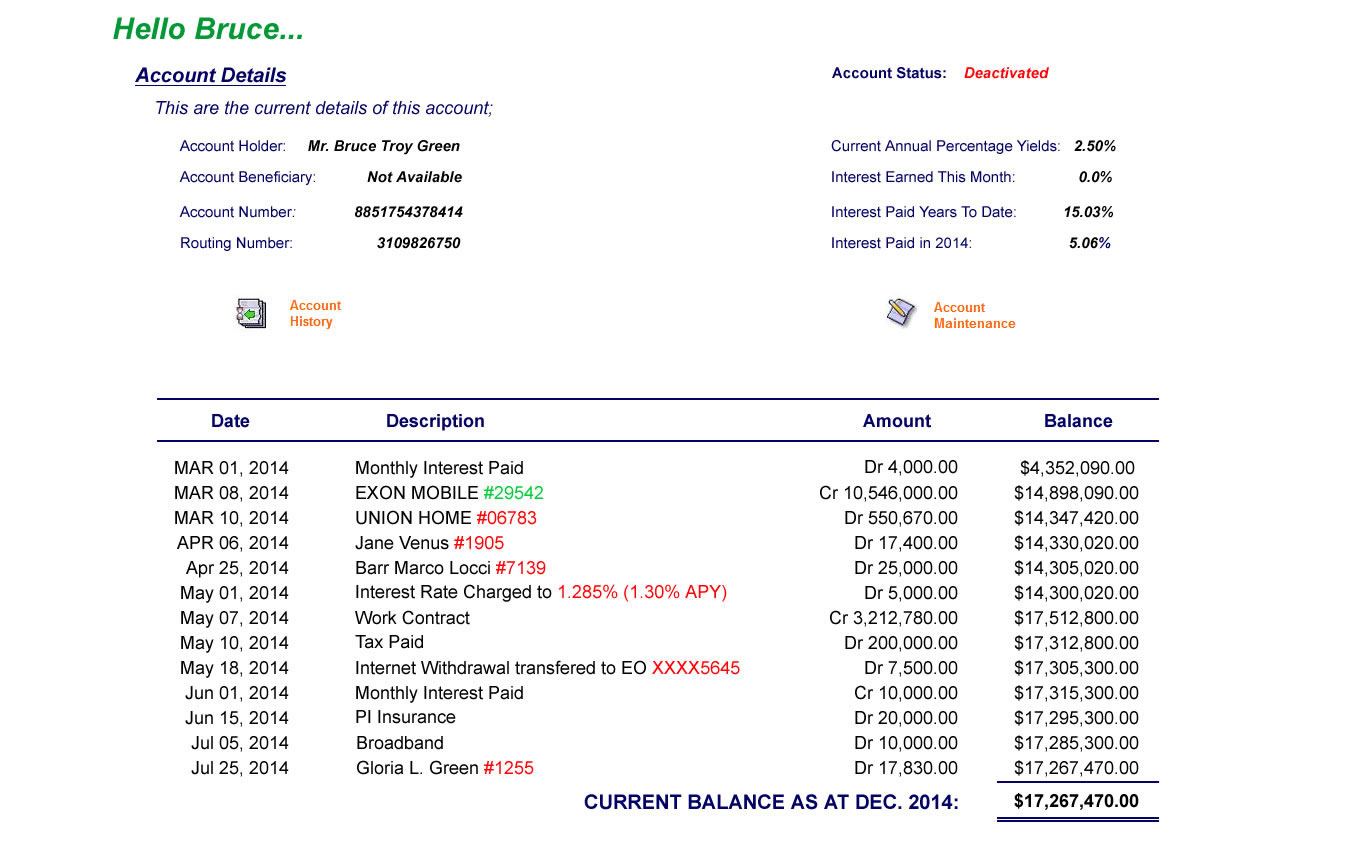Viewport: 1349px width, 859px height.
Task: Click the Balance column header
Action: pos(1077,421)
